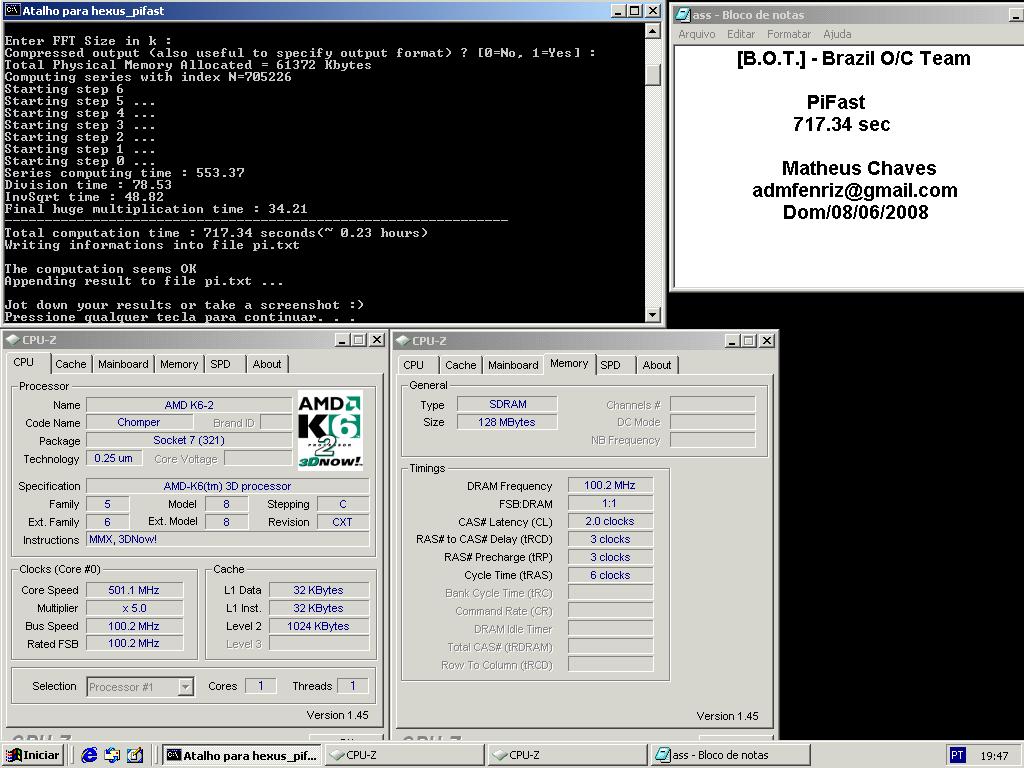Expand the Processor #1 selection dropdown
Screen dimensions: 1024x768
point(185,686)
